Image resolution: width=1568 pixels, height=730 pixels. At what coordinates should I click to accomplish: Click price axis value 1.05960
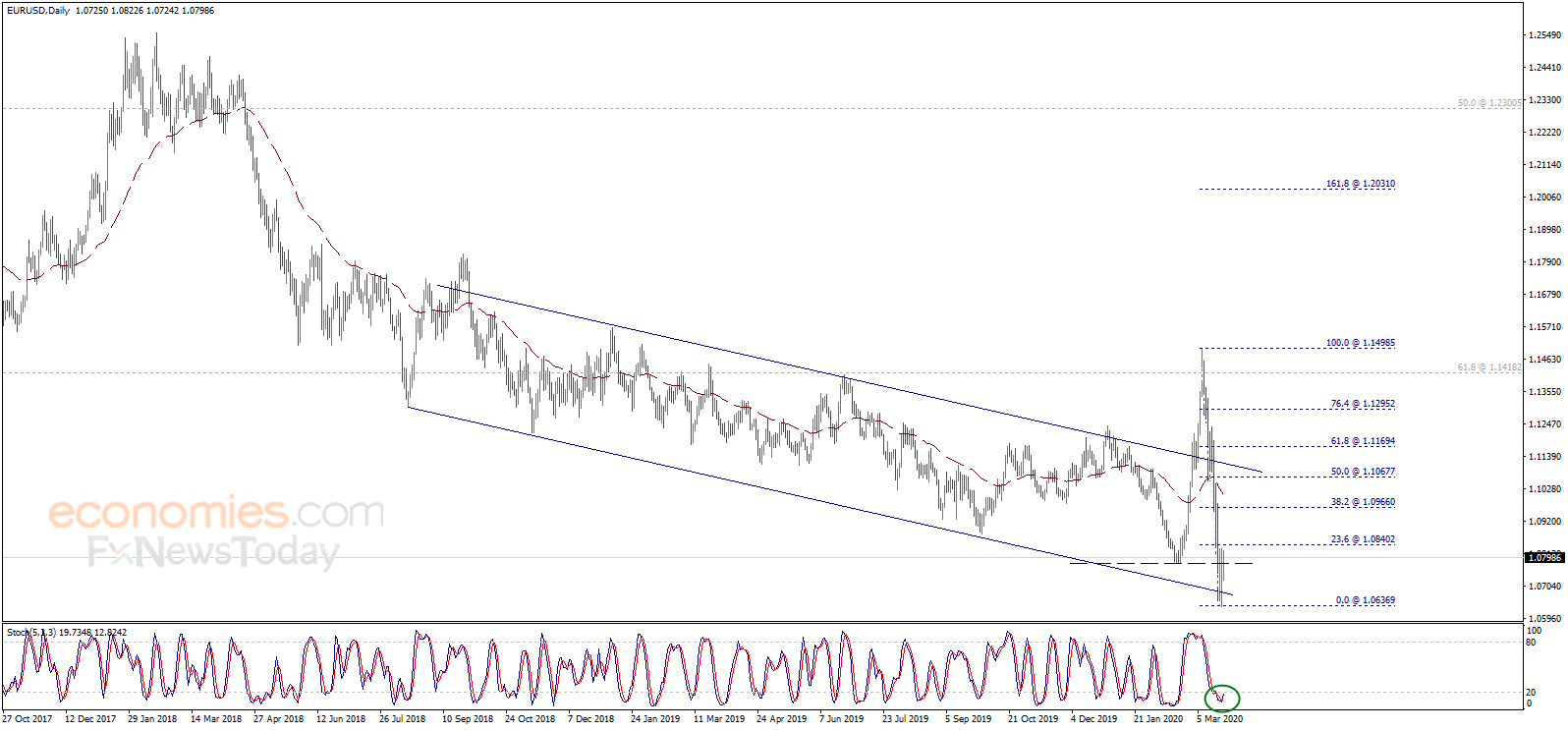(1545, 619)
